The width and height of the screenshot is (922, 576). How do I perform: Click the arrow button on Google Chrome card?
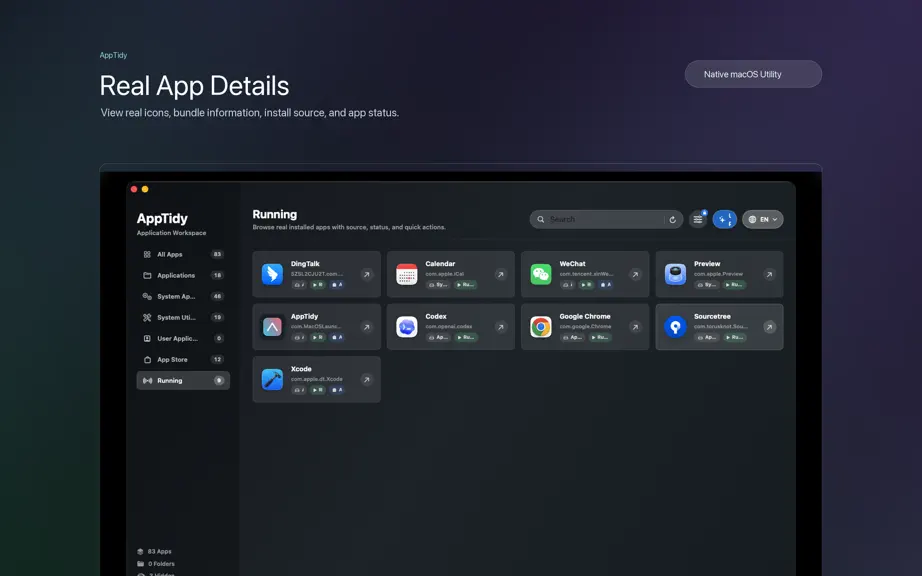[x=635, y=327]
